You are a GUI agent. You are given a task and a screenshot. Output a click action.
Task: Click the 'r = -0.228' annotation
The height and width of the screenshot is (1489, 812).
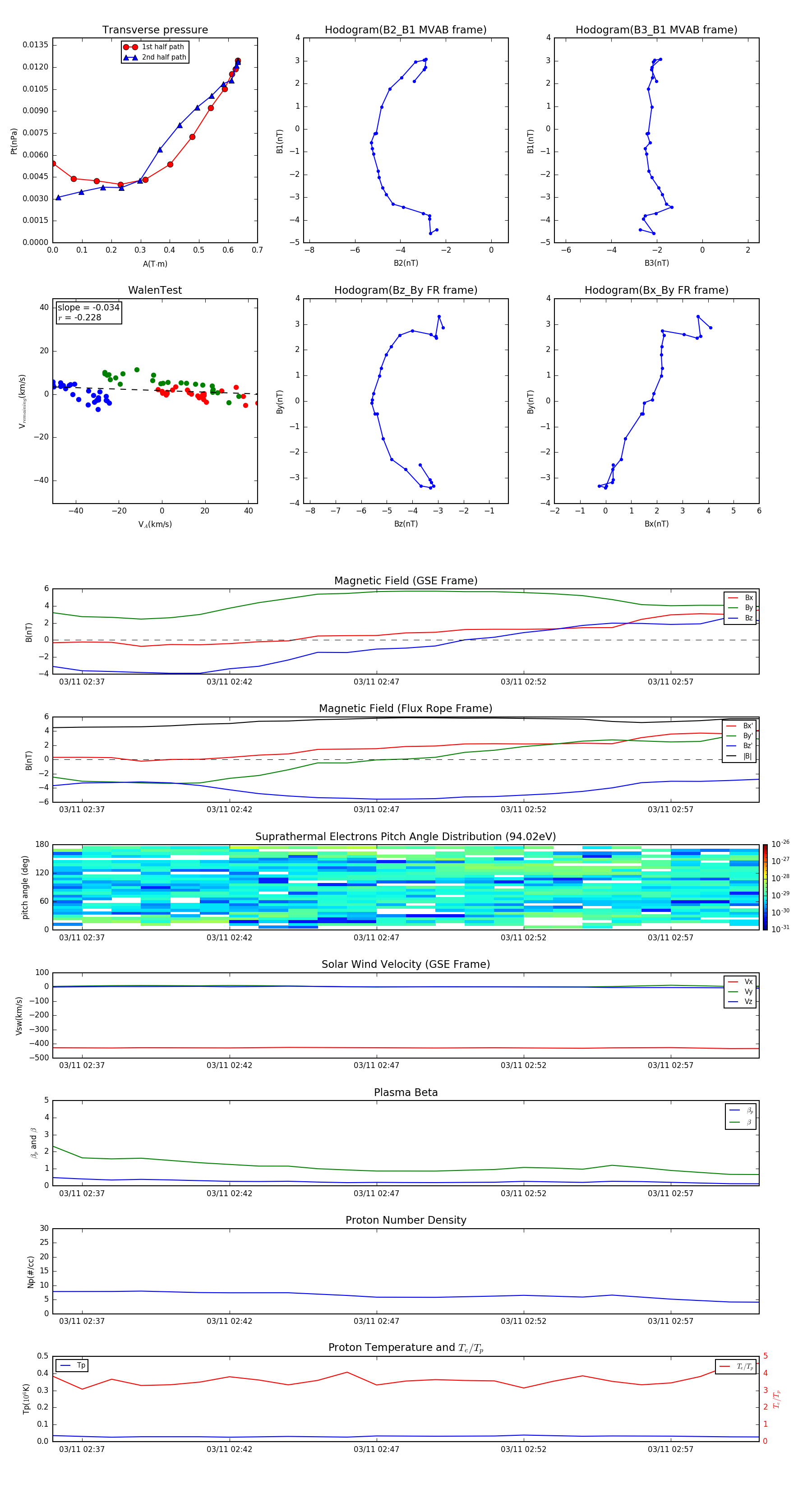pyautogui.click(x=80, y=317)
